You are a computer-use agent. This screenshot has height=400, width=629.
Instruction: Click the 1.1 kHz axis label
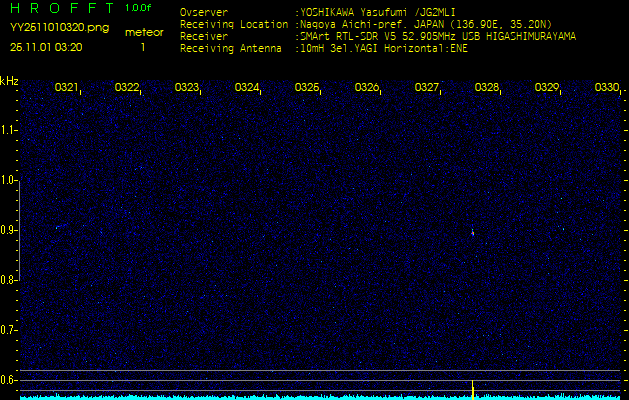point(9,130)
